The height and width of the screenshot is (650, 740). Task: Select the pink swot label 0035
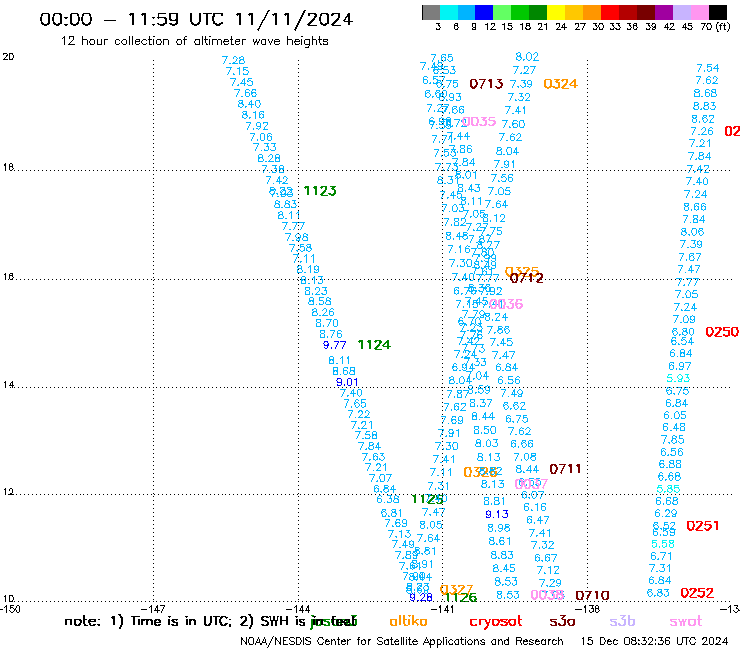[x=479, y=122]
